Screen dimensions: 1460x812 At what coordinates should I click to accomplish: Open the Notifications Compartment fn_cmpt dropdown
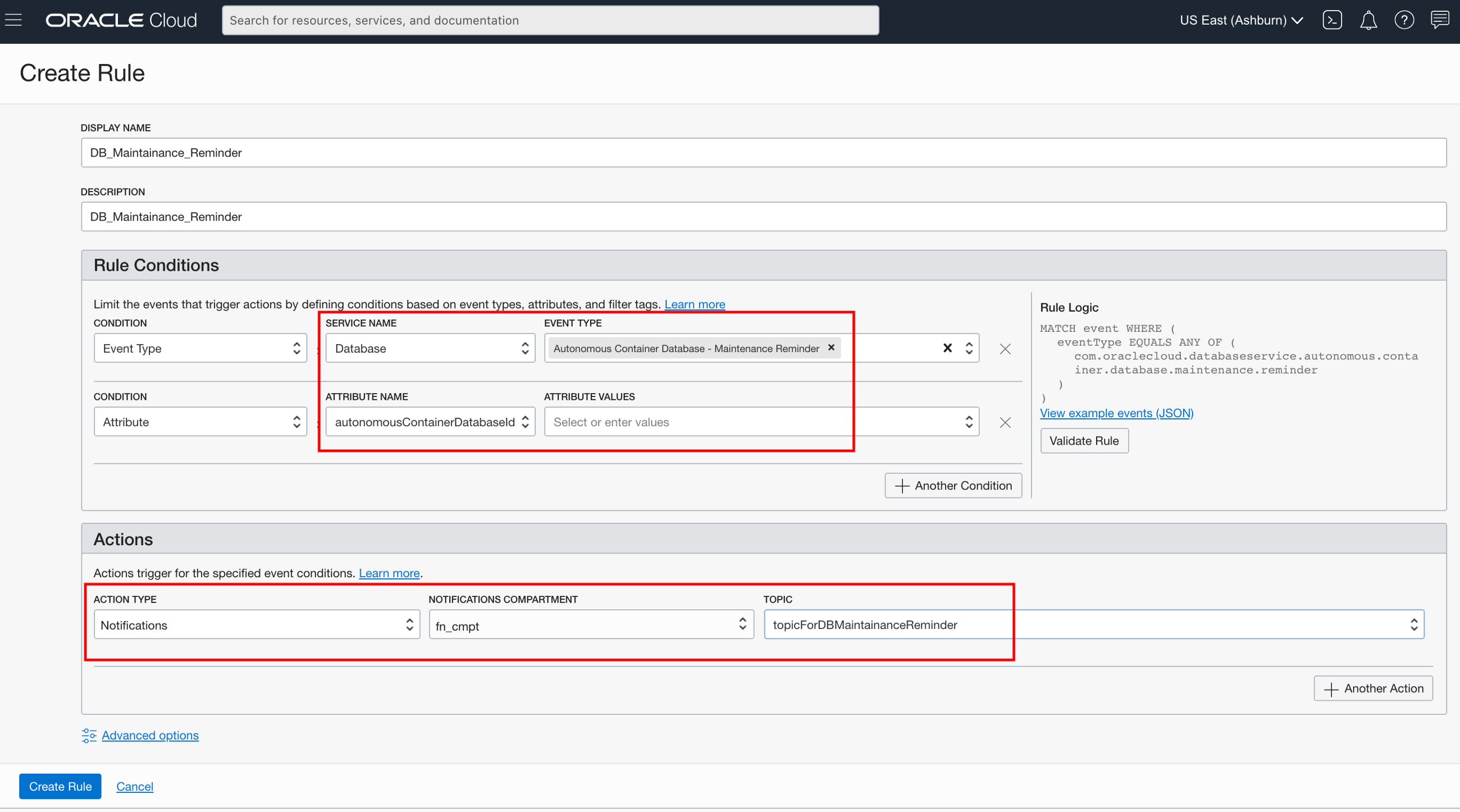(x=591, y=625)
